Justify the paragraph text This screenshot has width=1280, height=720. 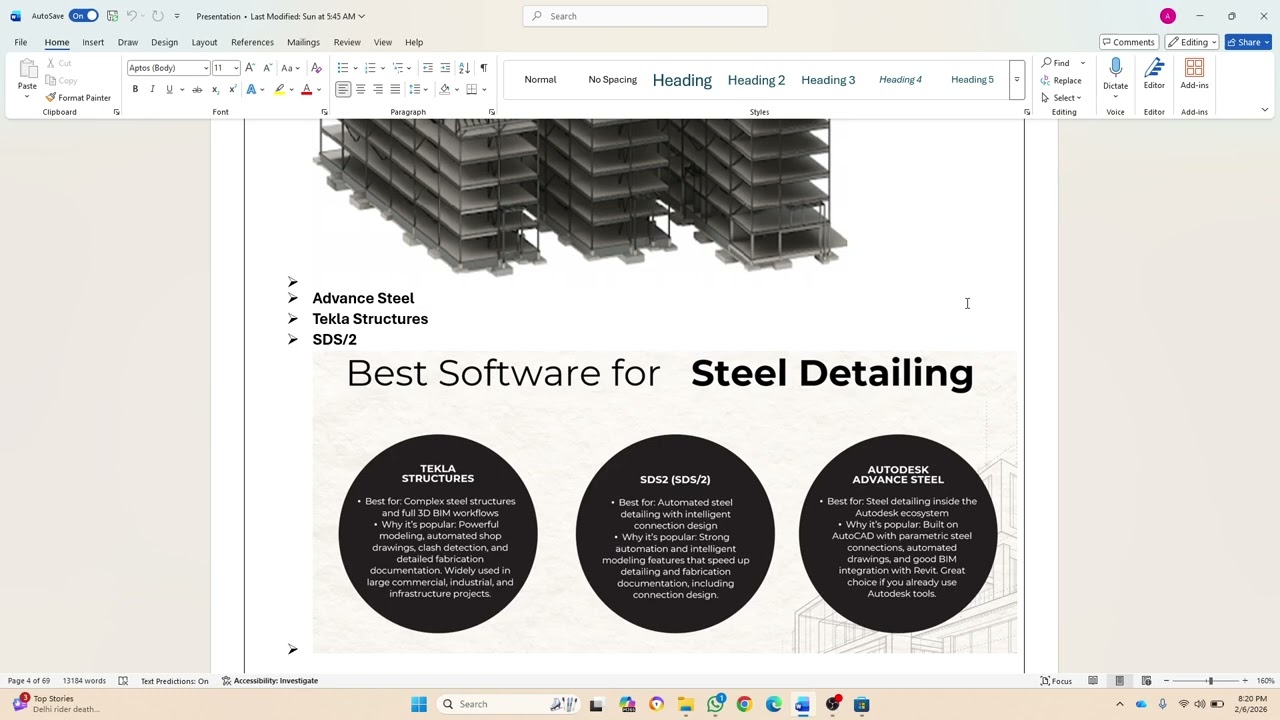pyautogui.click(x=395, y=90)
